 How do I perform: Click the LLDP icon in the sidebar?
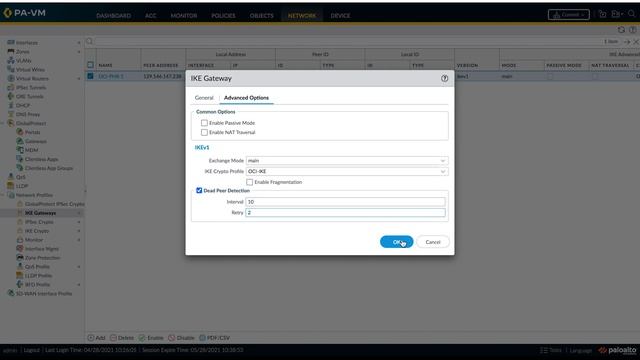coord(11,186)
